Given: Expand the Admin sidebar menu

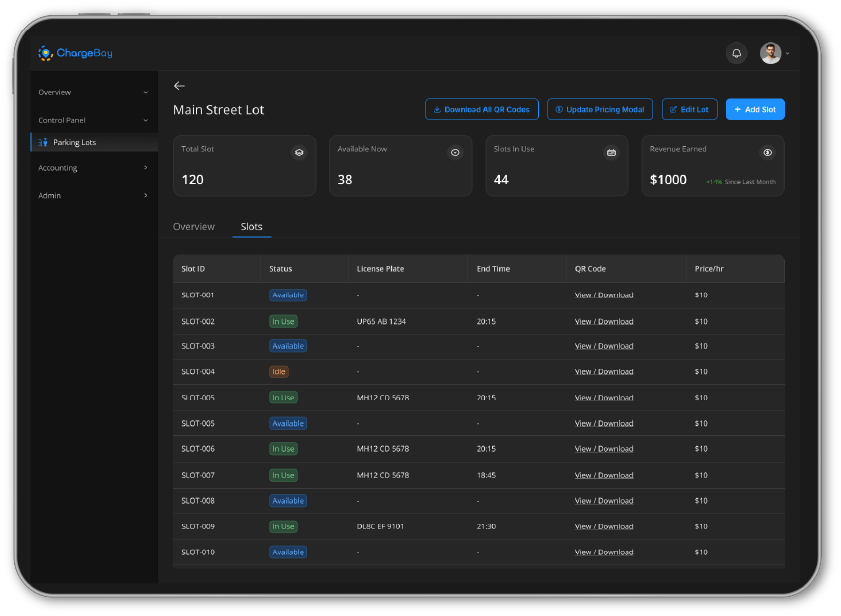Looking at the screenshot, I should (x=93, y=195).
